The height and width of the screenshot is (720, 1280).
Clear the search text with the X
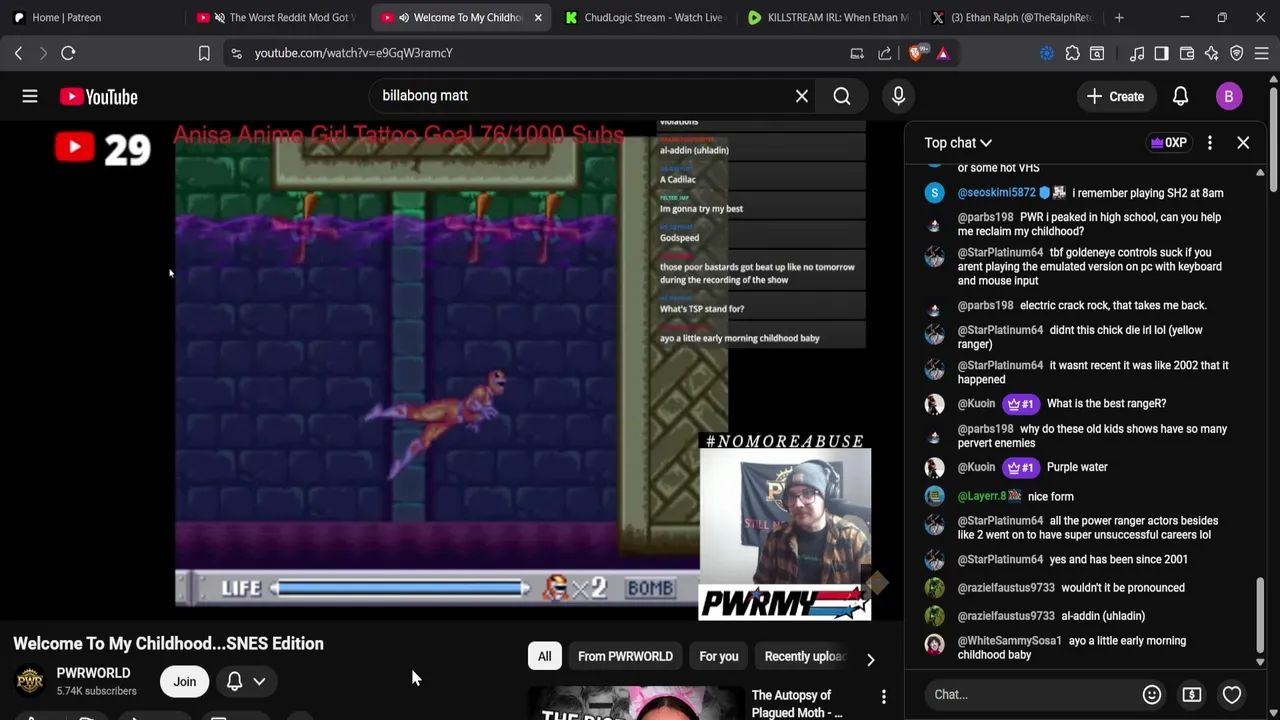pos(802,96)
